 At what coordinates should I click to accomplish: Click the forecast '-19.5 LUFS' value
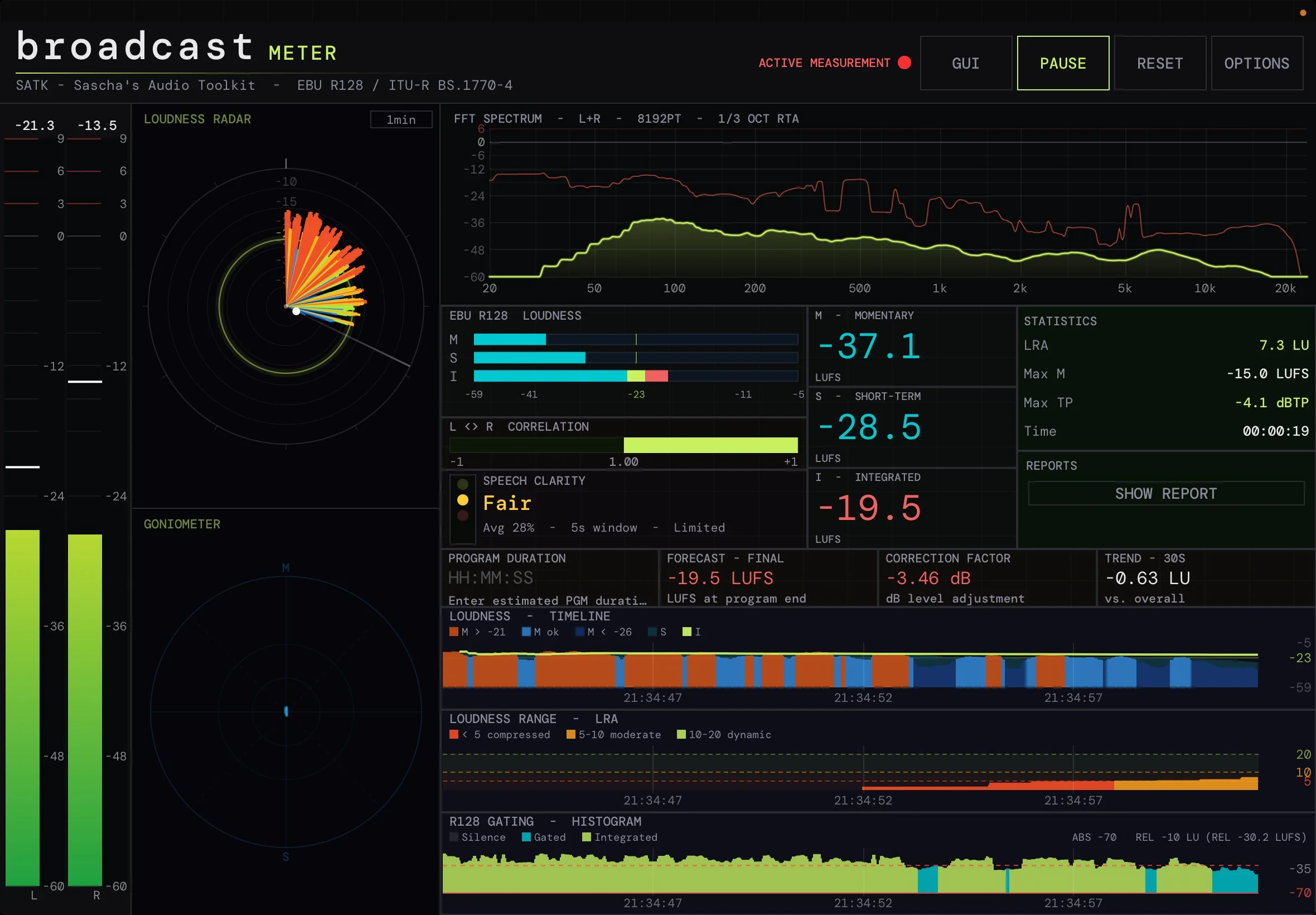click(720, 578)
